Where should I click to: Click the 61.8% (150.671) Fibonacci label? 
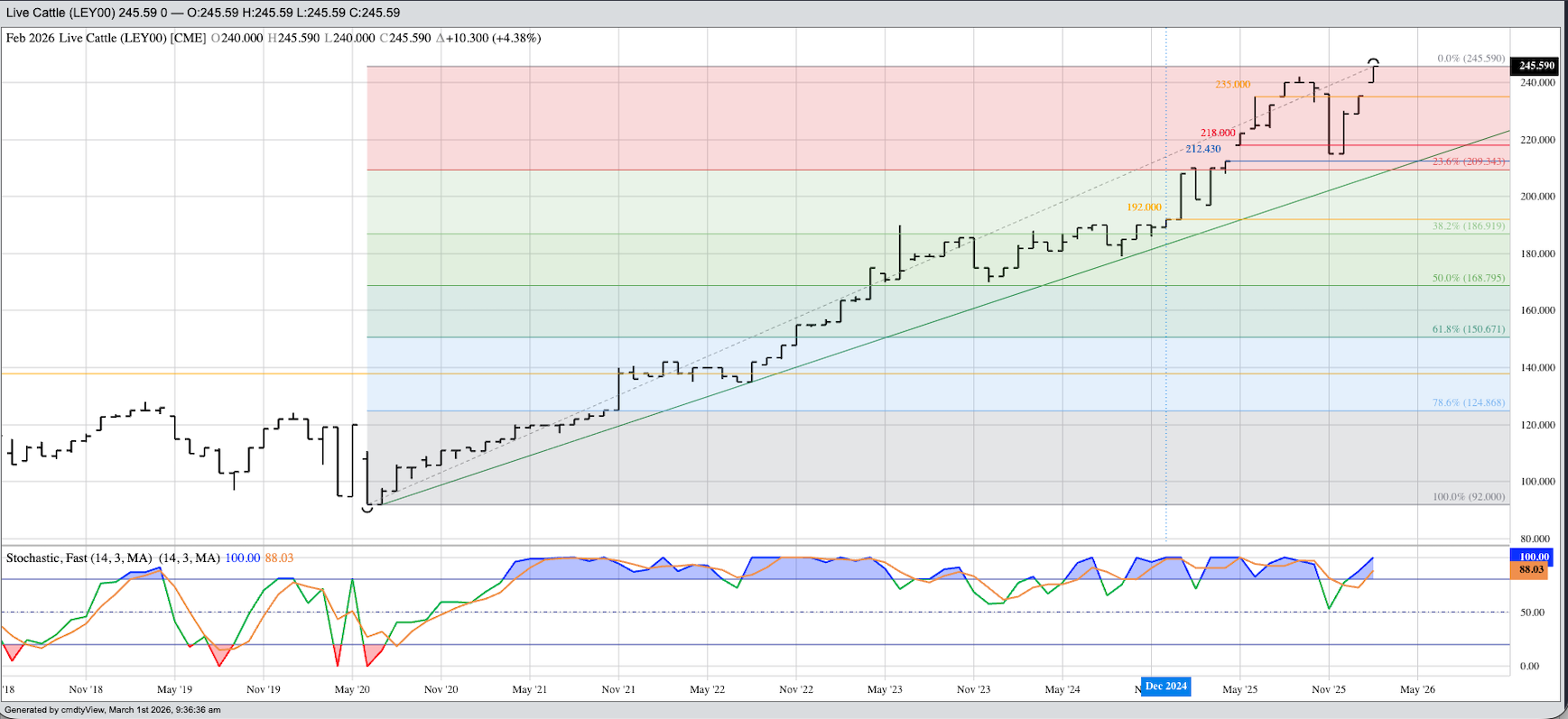point(1469,329)
